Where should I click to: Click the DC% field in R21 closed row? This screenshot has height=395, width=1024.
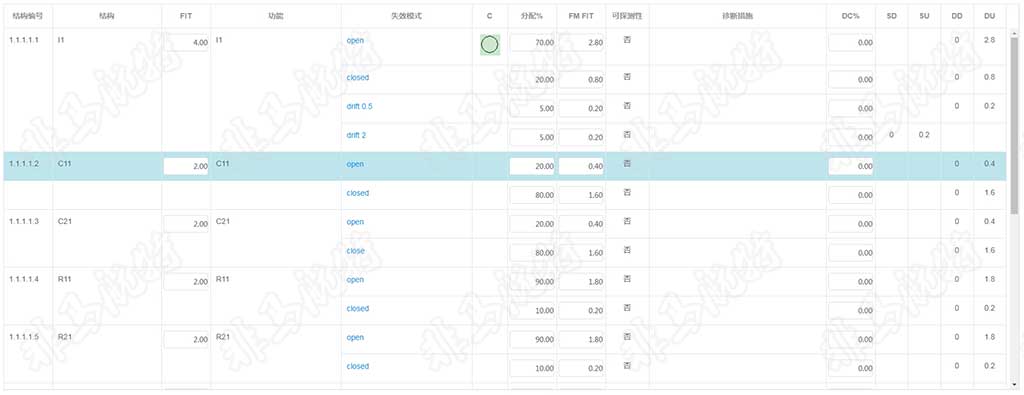pyautogui.click(x=851, y=368)
